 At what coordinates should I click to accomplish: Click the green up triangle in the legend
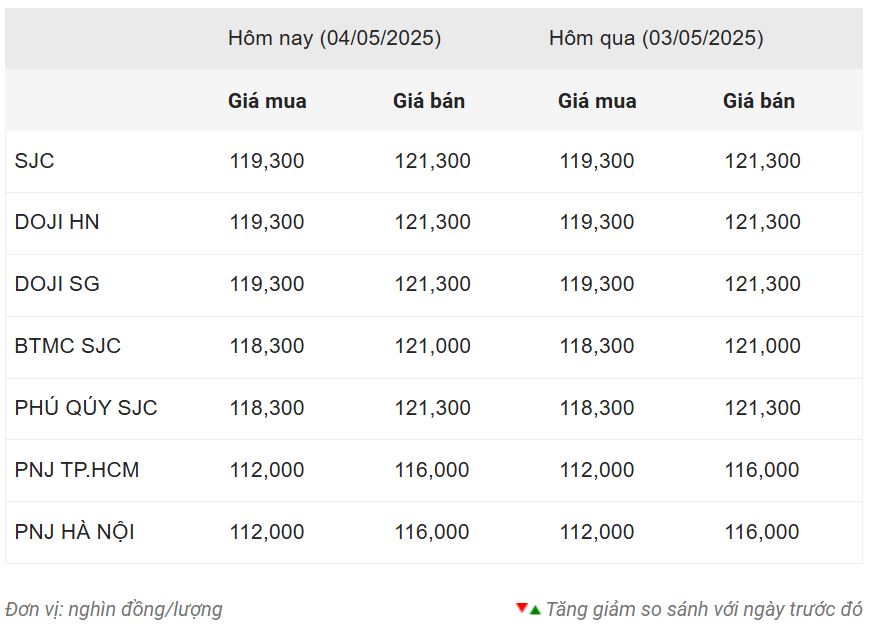[535, 609]
